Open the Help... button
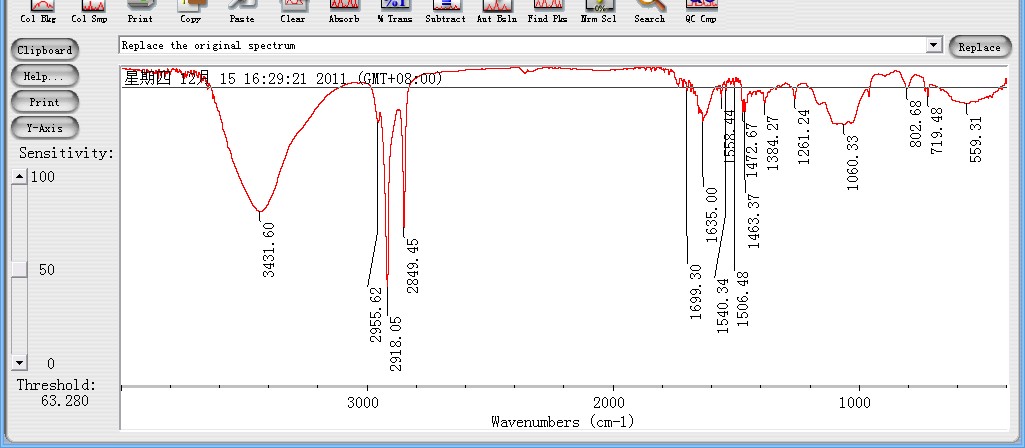The width and height of the screenshot is (1025, 448). point(44,77)
